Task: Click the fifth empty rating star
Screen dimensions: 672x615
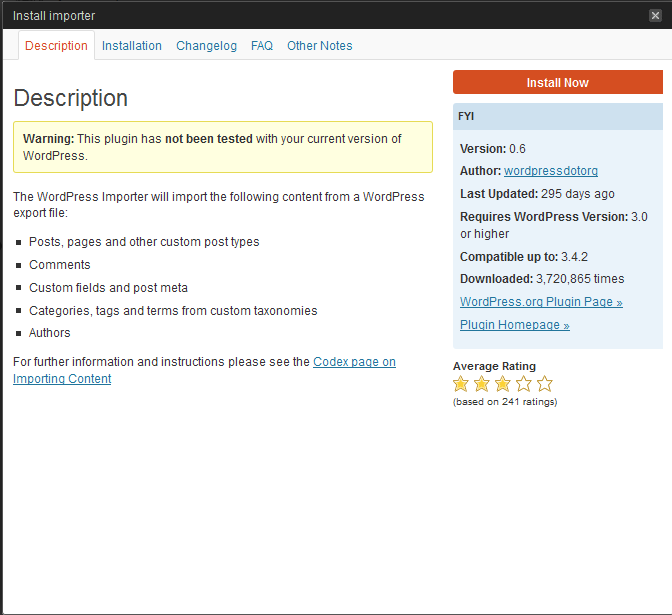Action: 544,384
